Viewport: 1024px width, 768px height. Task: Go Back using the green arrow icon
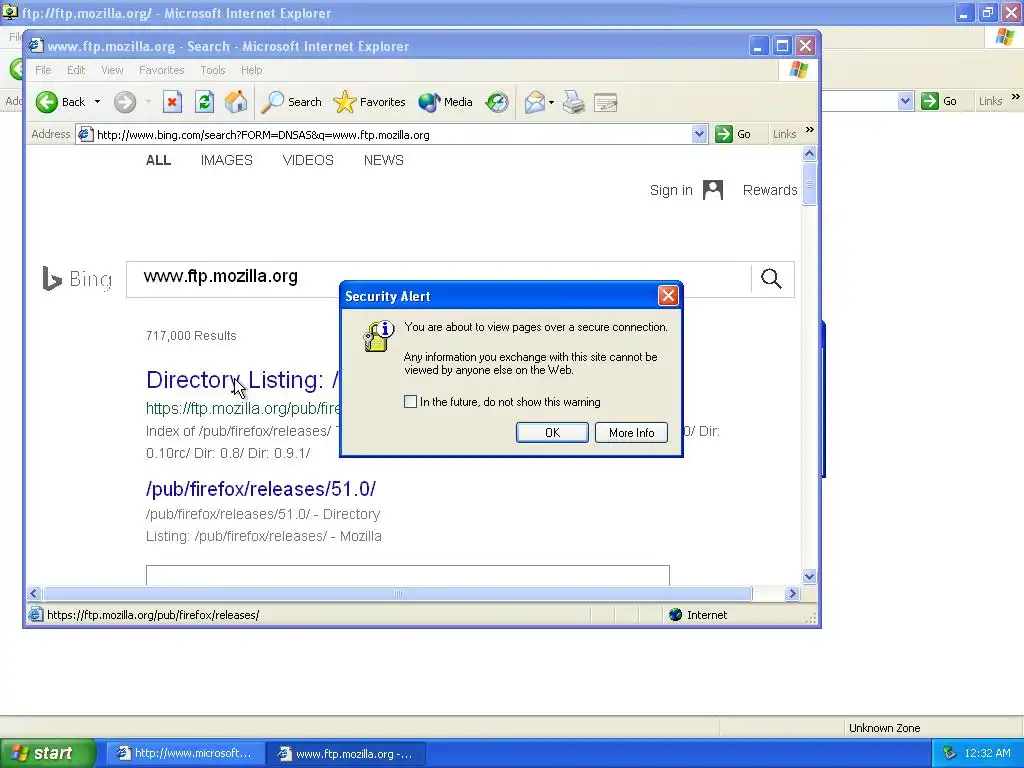coord(47,102)
